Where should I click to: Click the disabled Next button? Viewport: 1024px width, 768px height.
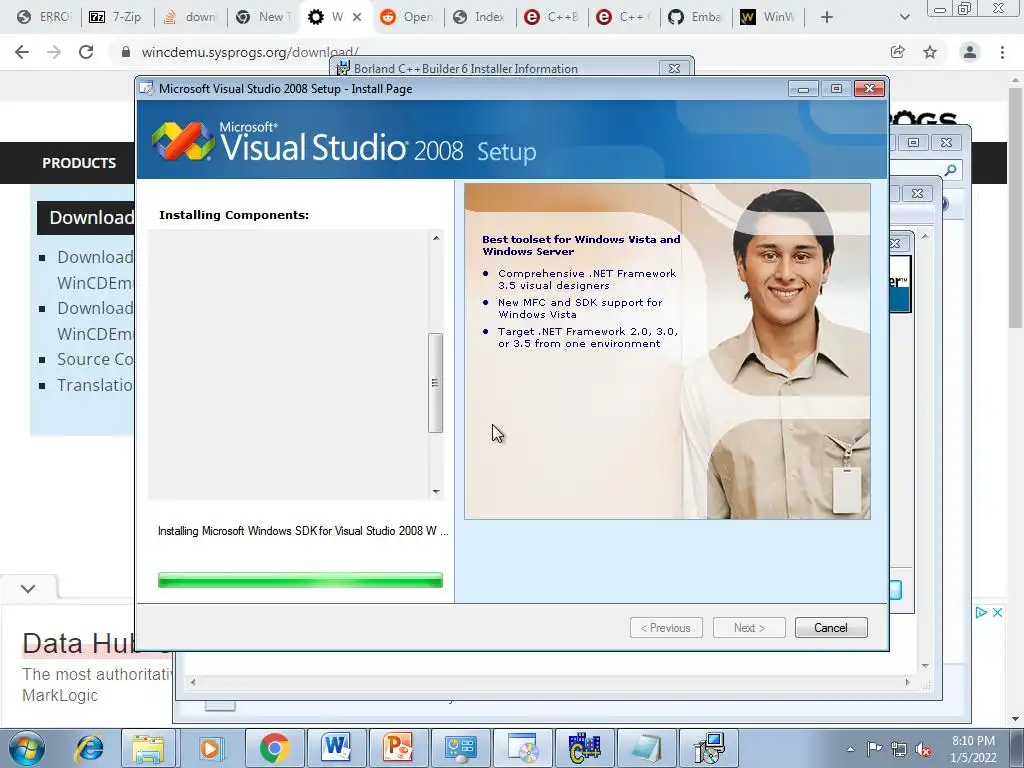[x=749, y=628]
